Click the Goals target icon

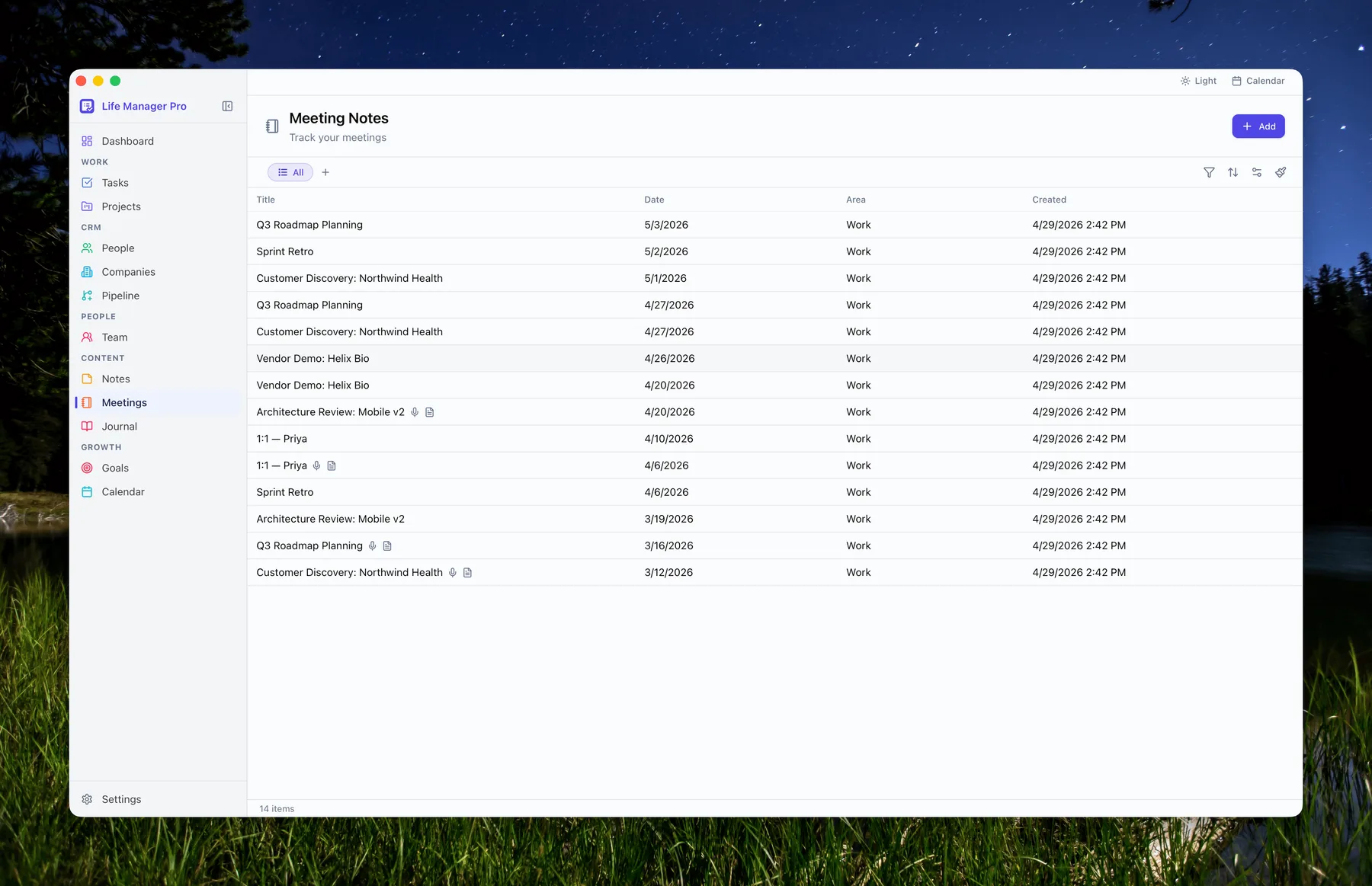tap(87, 468)
